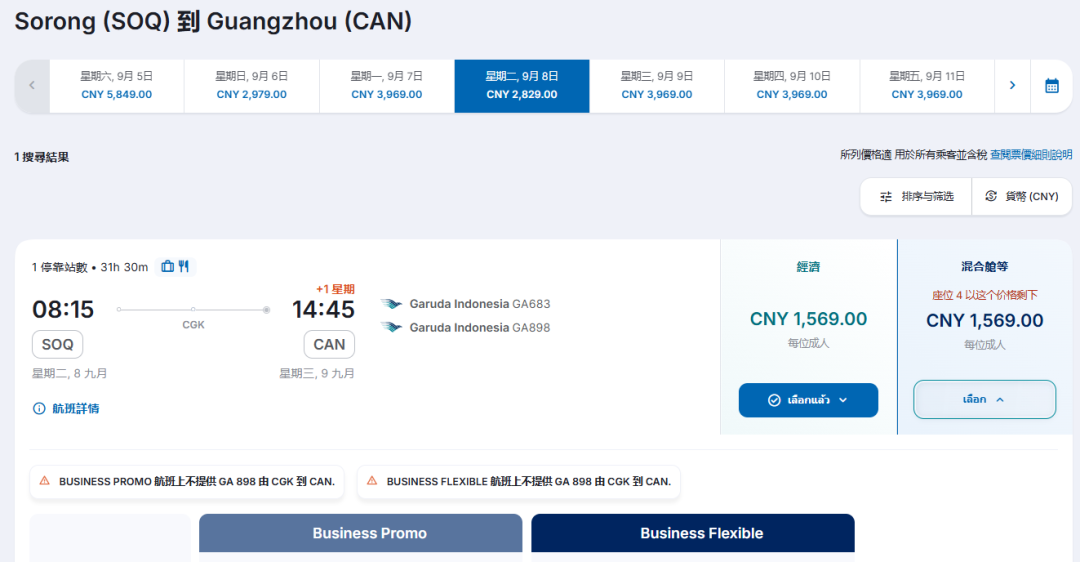Image resolution: width=1080 pixels, height=562 pixels.
Task: Choose the 星期六 9月5日 CNY 5,849.00 tab
Action: pyautogui.click(x=116, y=86)
